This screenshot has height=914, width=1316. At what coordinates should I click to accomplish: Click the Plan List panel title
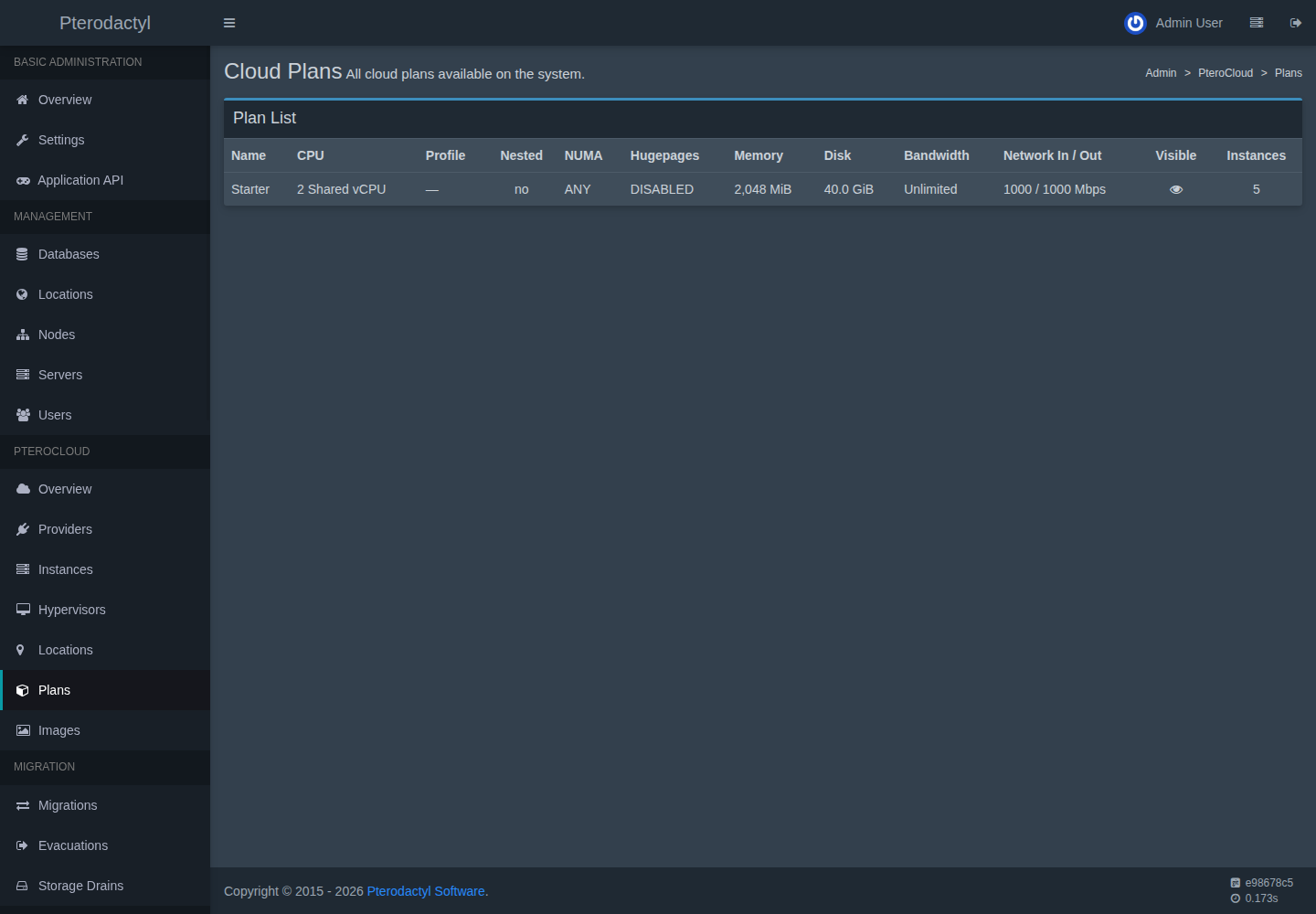point(264,118)
